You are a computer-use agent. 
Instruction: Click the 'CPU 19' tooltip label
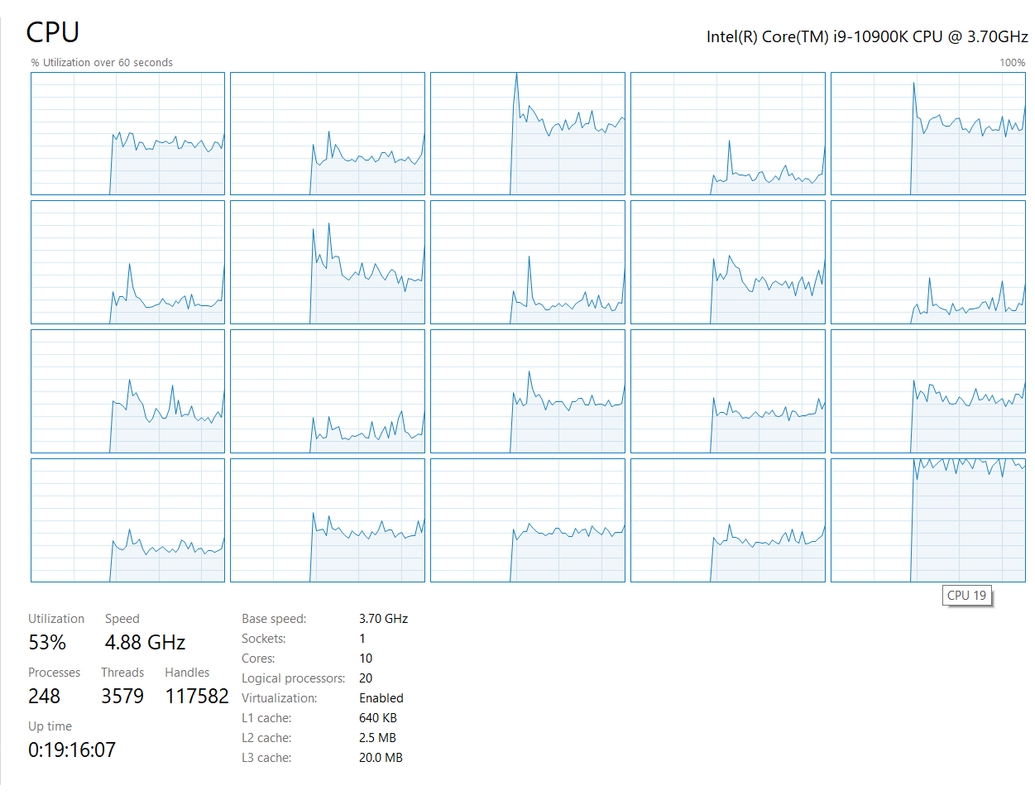tap(966, 595)
